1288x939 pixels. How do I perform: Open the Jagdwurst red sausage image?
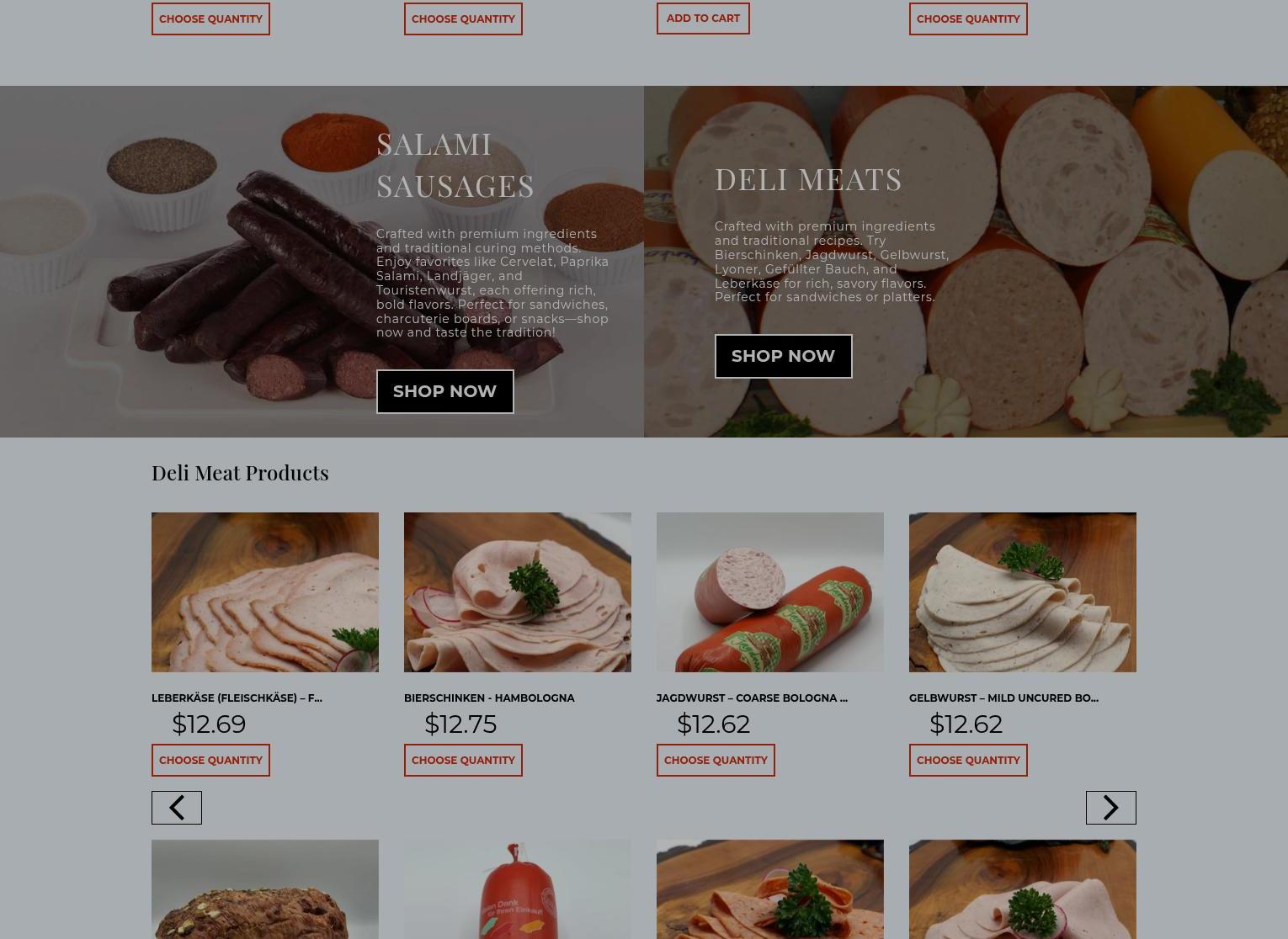(770, 592)
